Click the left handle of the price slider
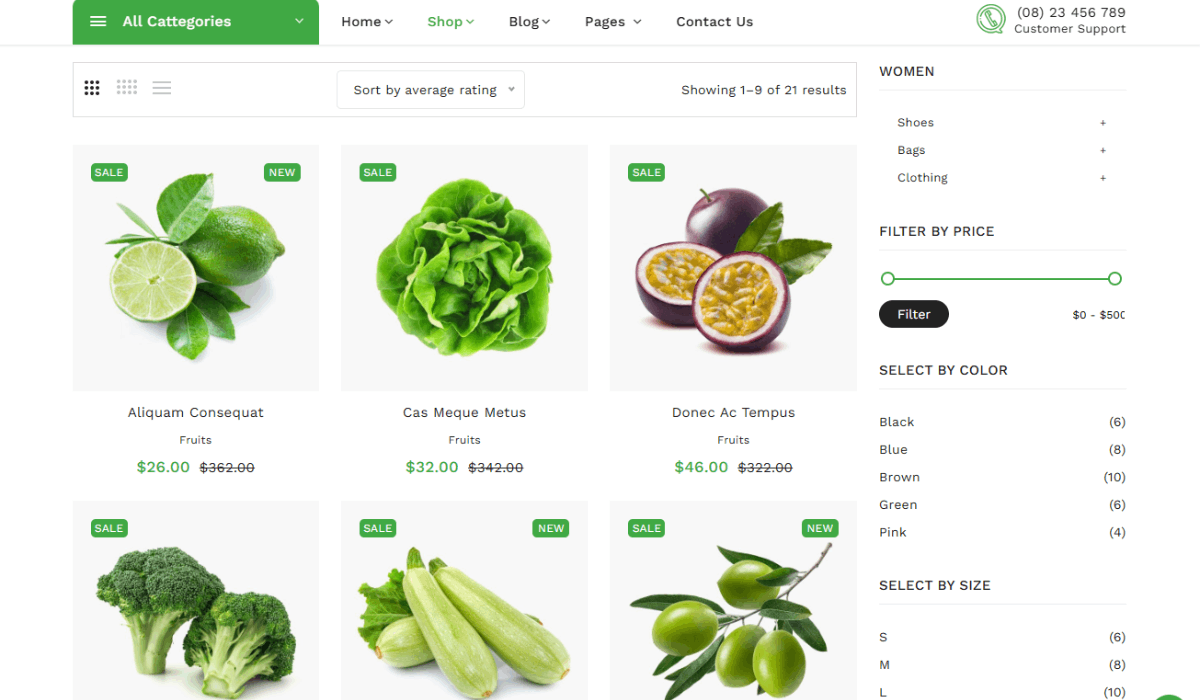Viewport: 1200px width, 700px height. pos(887,278)
